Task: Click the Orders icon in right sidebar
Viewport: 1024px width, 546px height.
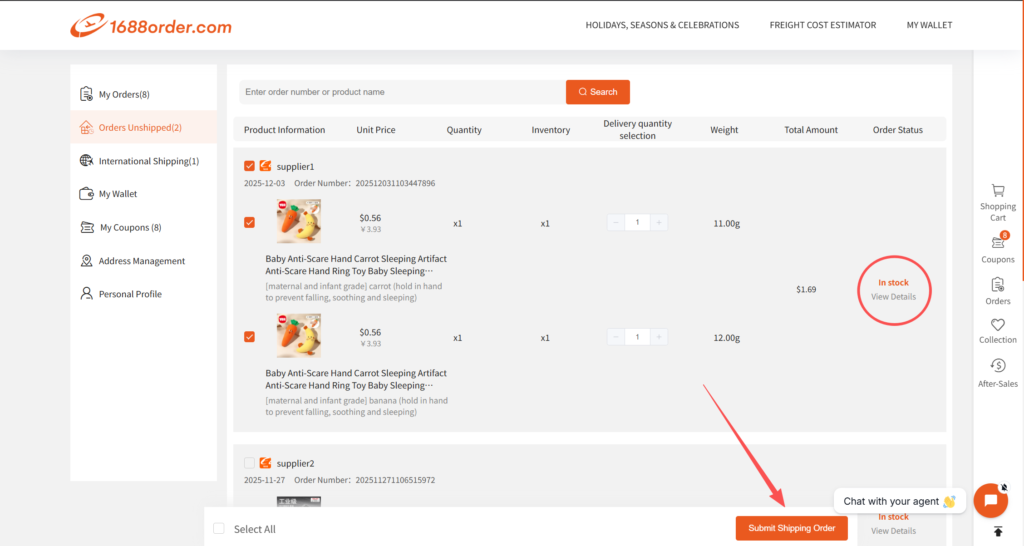Action: click(997, 285)
